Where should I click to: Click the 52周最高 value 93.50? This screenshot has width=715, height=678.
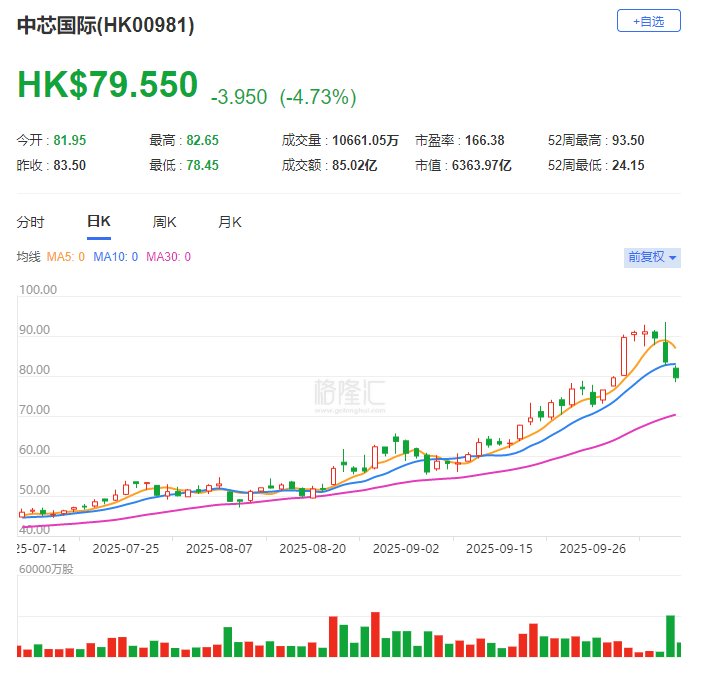(628, 140)
